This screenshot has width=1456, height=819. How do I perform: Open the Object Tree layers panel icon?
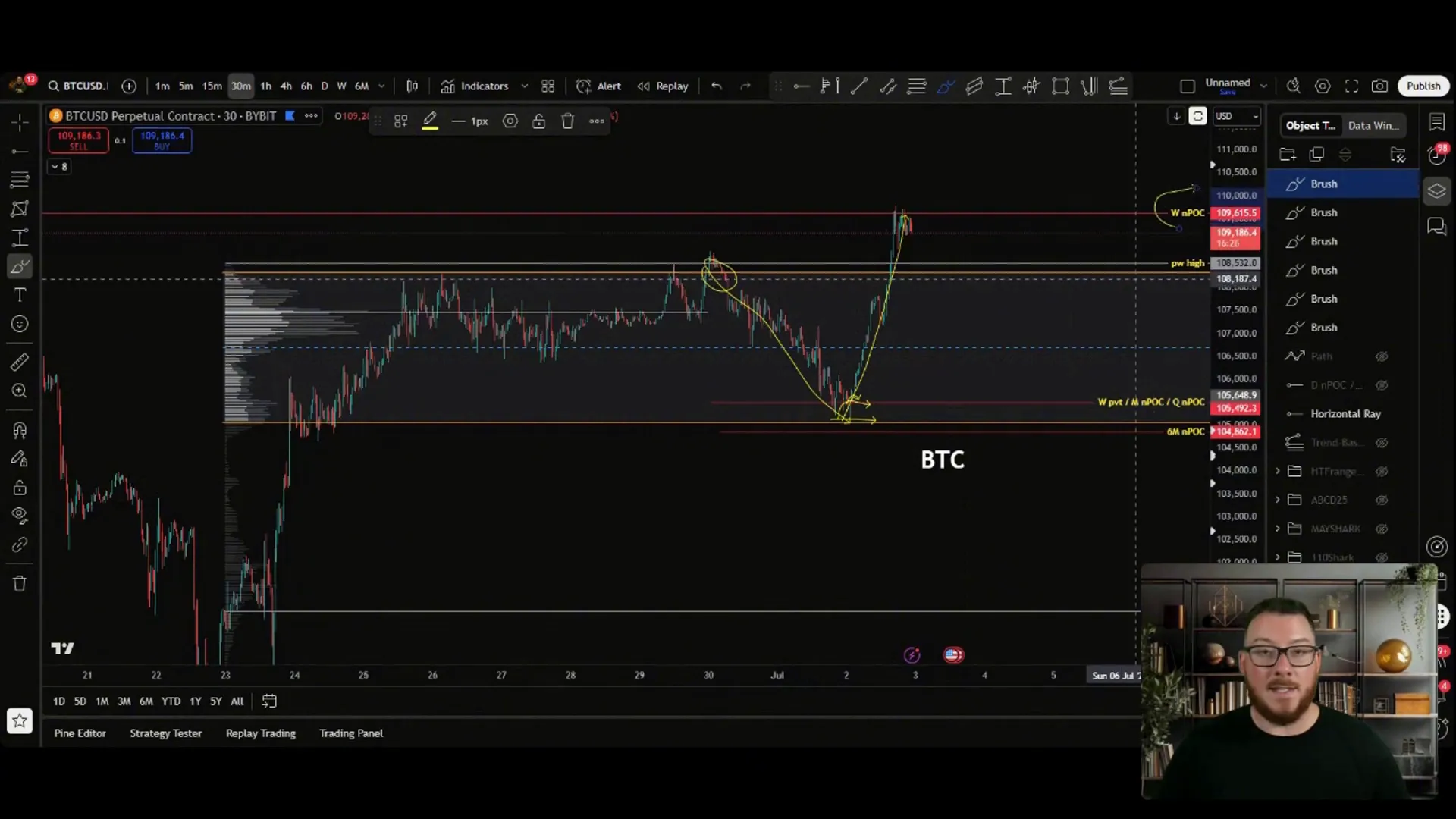(x=1436, y=191)
